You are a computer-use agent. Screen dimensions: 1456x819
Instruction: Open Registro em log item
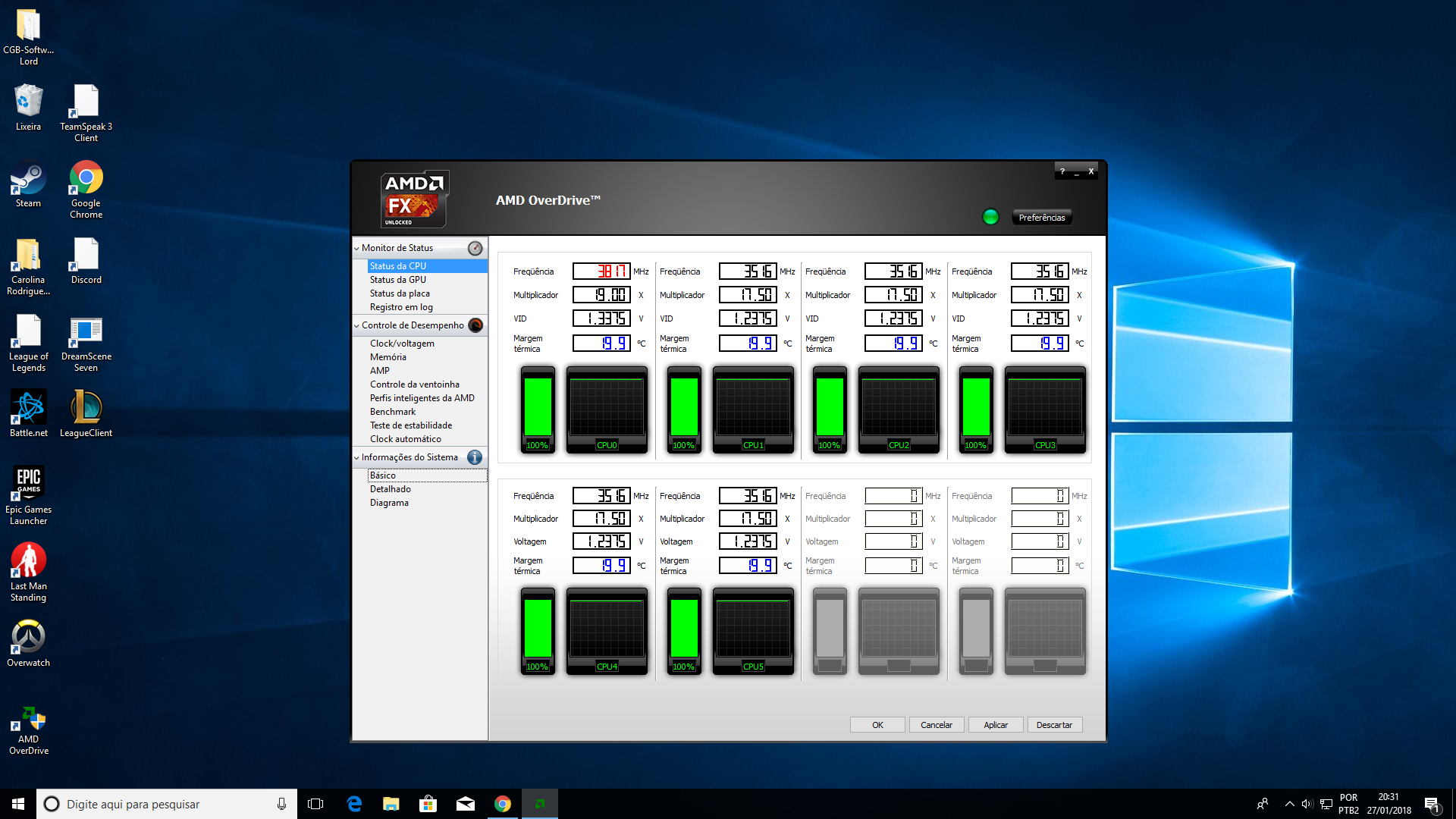click(401, 307)
